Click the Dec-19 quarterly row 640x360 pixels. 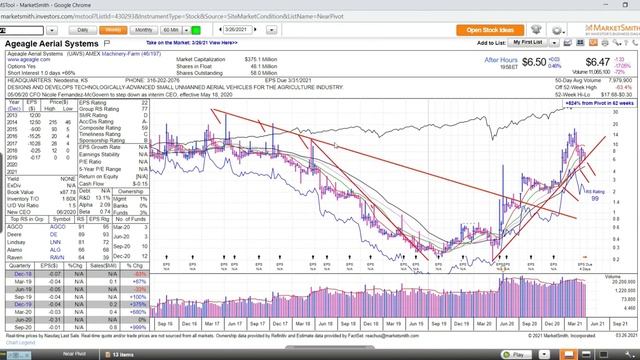coord(77,304)
